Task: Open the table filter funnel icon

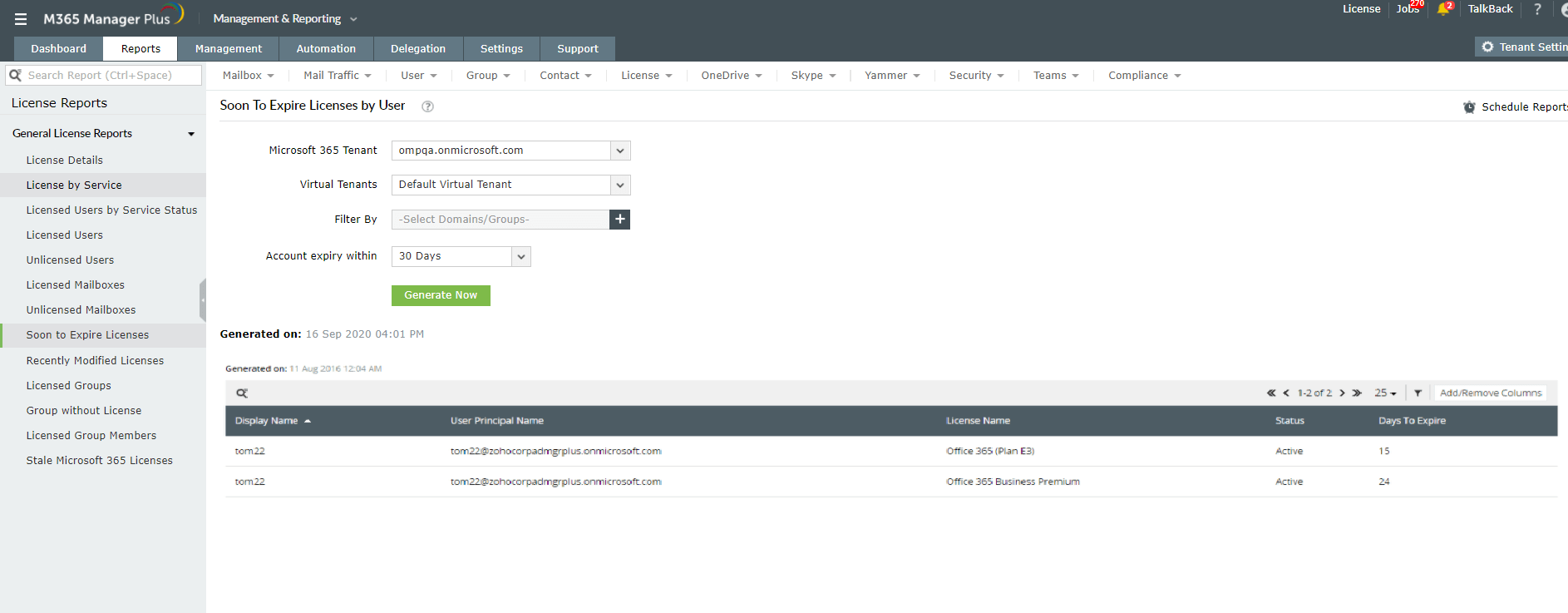Action: point(1418,393)
